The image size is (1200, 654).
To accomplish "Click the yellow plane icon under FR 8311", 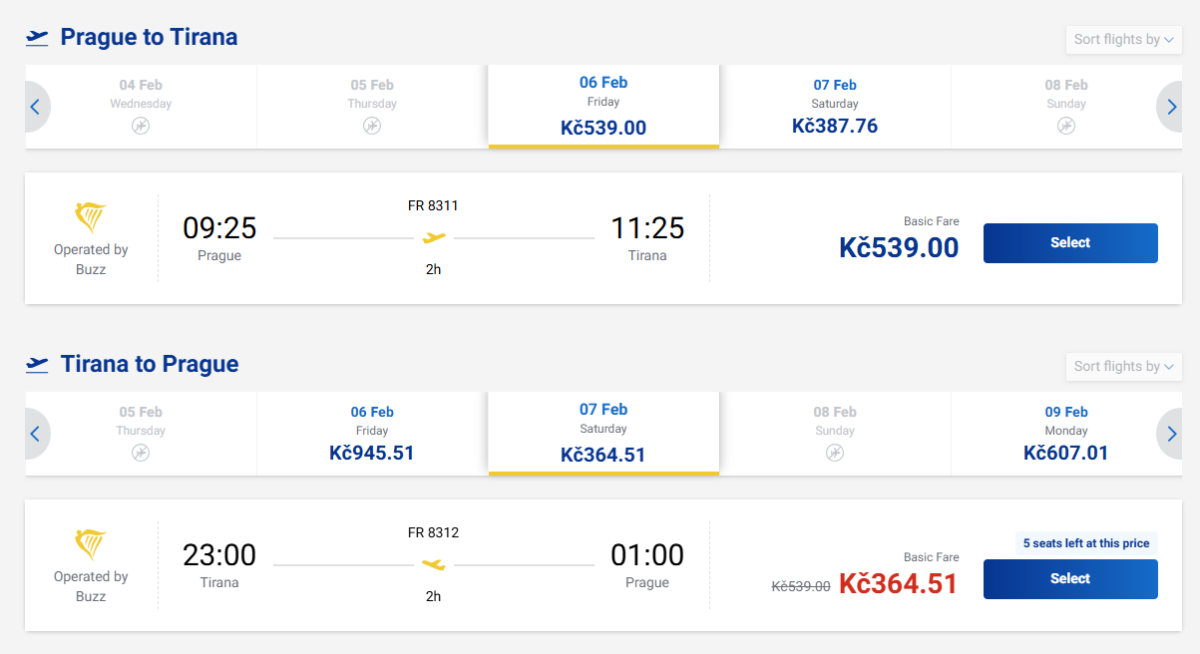I will 434,238.
